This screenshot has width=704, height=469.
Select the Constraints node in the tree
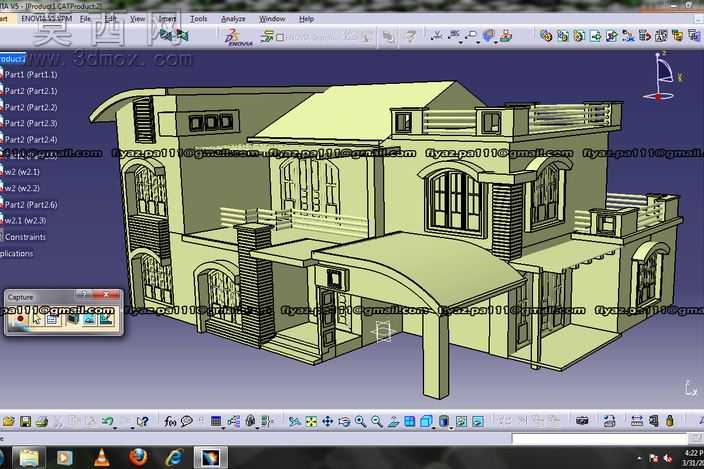point(25,237)
